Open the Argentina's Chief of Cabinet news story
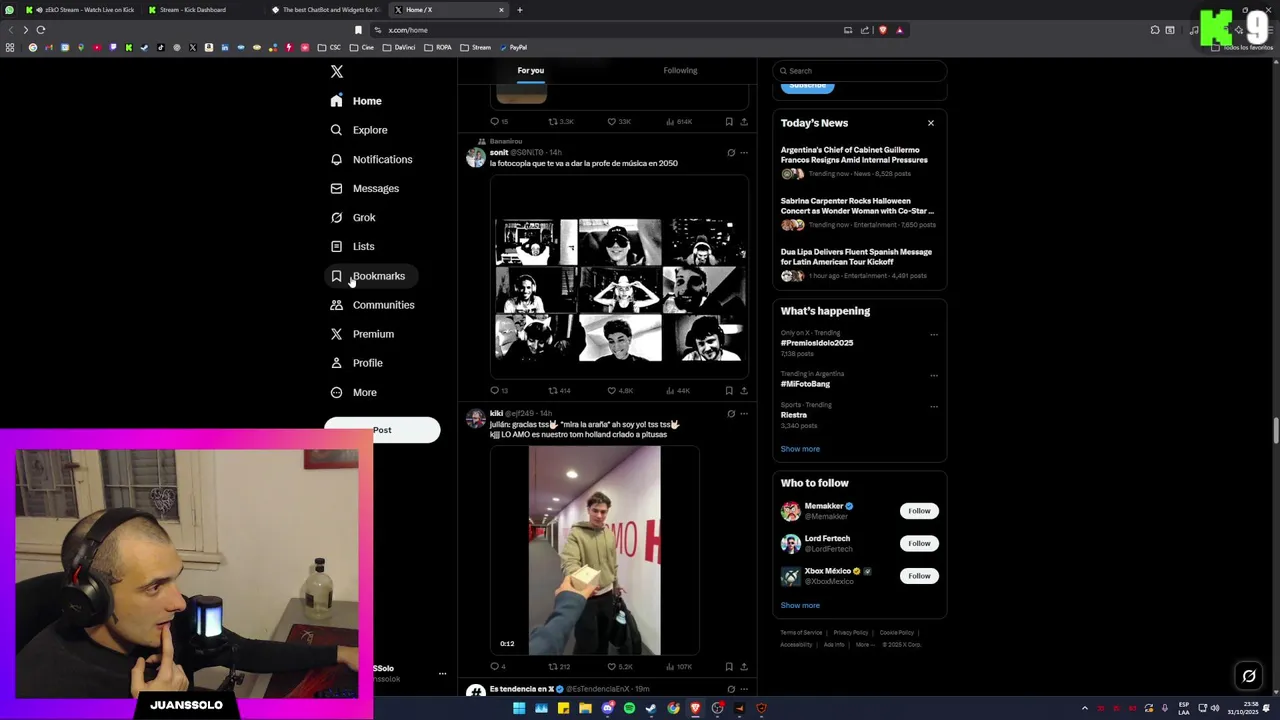1280x720 pixels. coord(855,155)
